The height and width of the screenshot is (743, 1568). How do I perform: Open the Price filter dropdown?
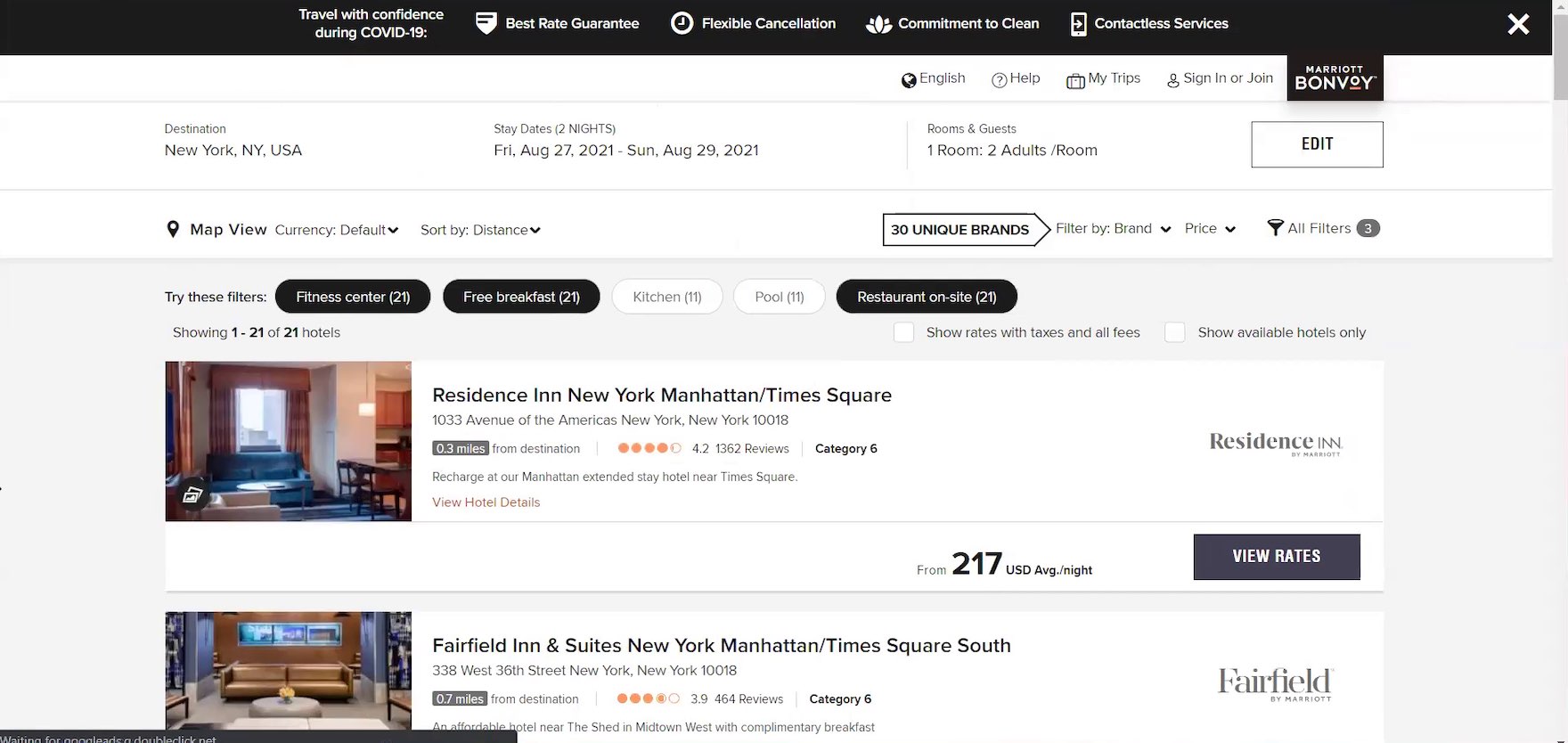(1209, 229)
